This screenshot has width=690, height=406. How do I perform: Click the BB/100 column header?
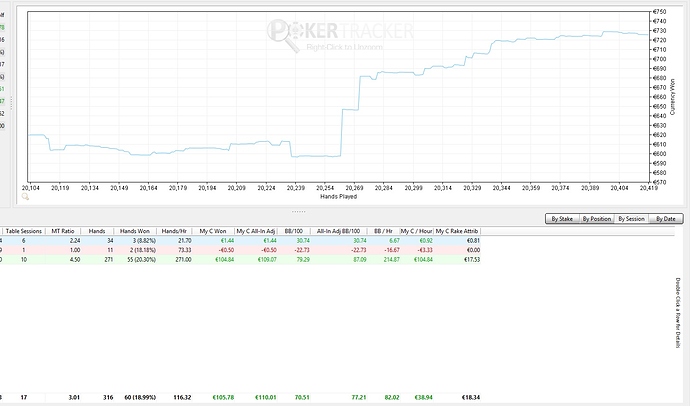coord(294,231)
